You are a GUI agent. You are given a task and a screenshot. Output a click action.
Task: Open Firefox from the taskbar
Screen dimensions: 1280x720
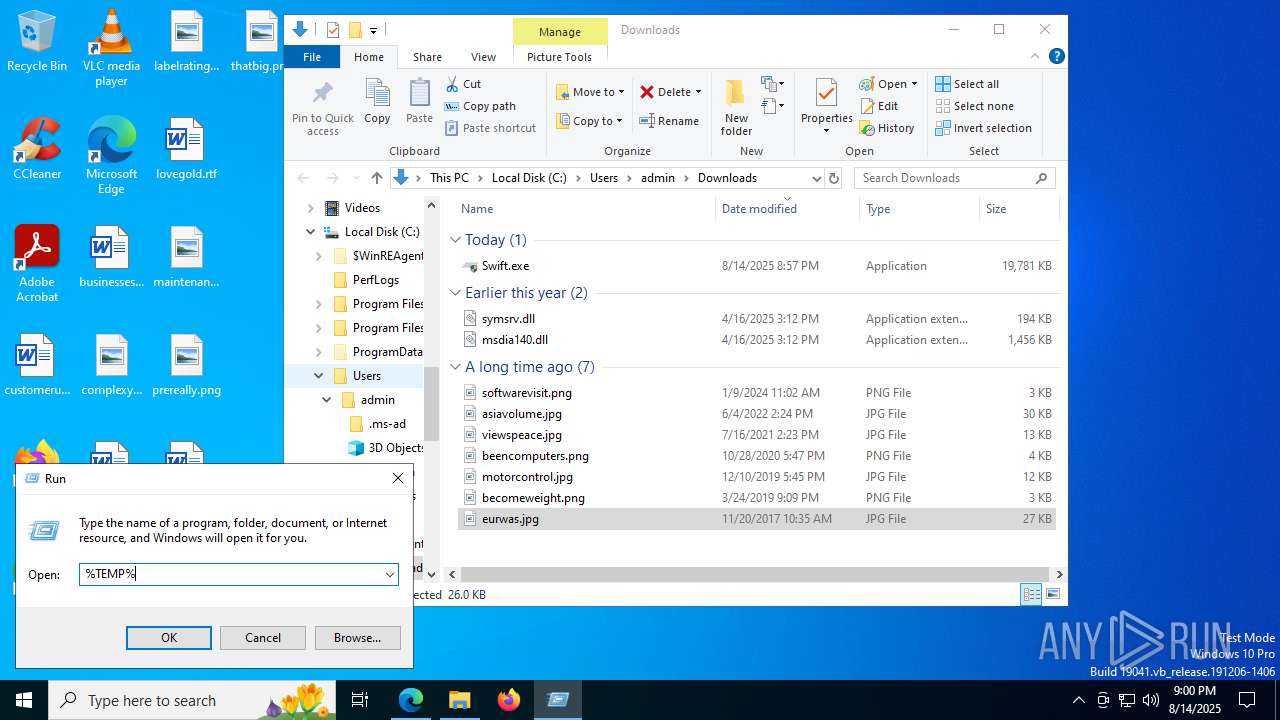click(509, 700)
